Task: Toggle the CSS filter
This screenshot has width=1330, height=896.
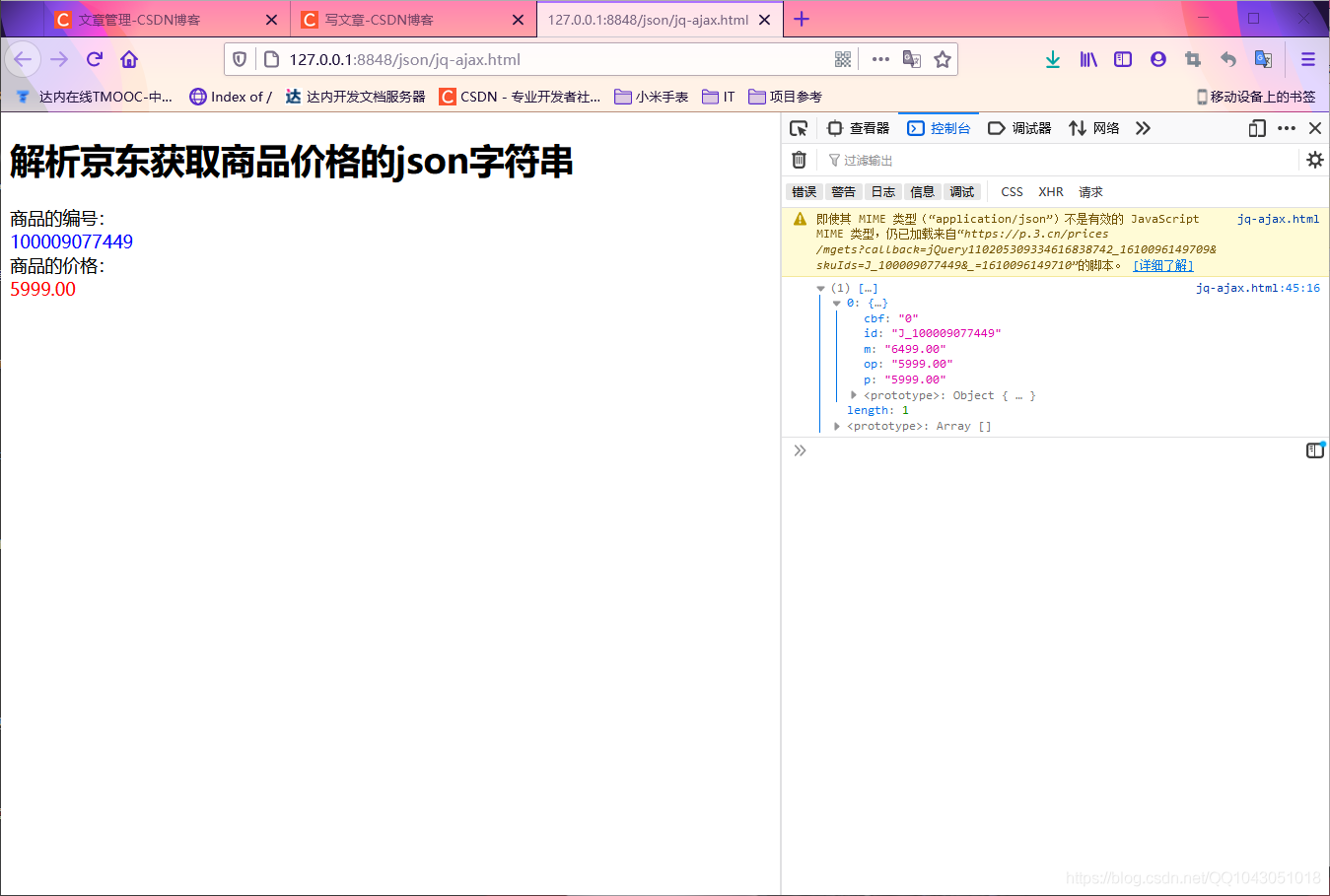Action: point(1013,192)
